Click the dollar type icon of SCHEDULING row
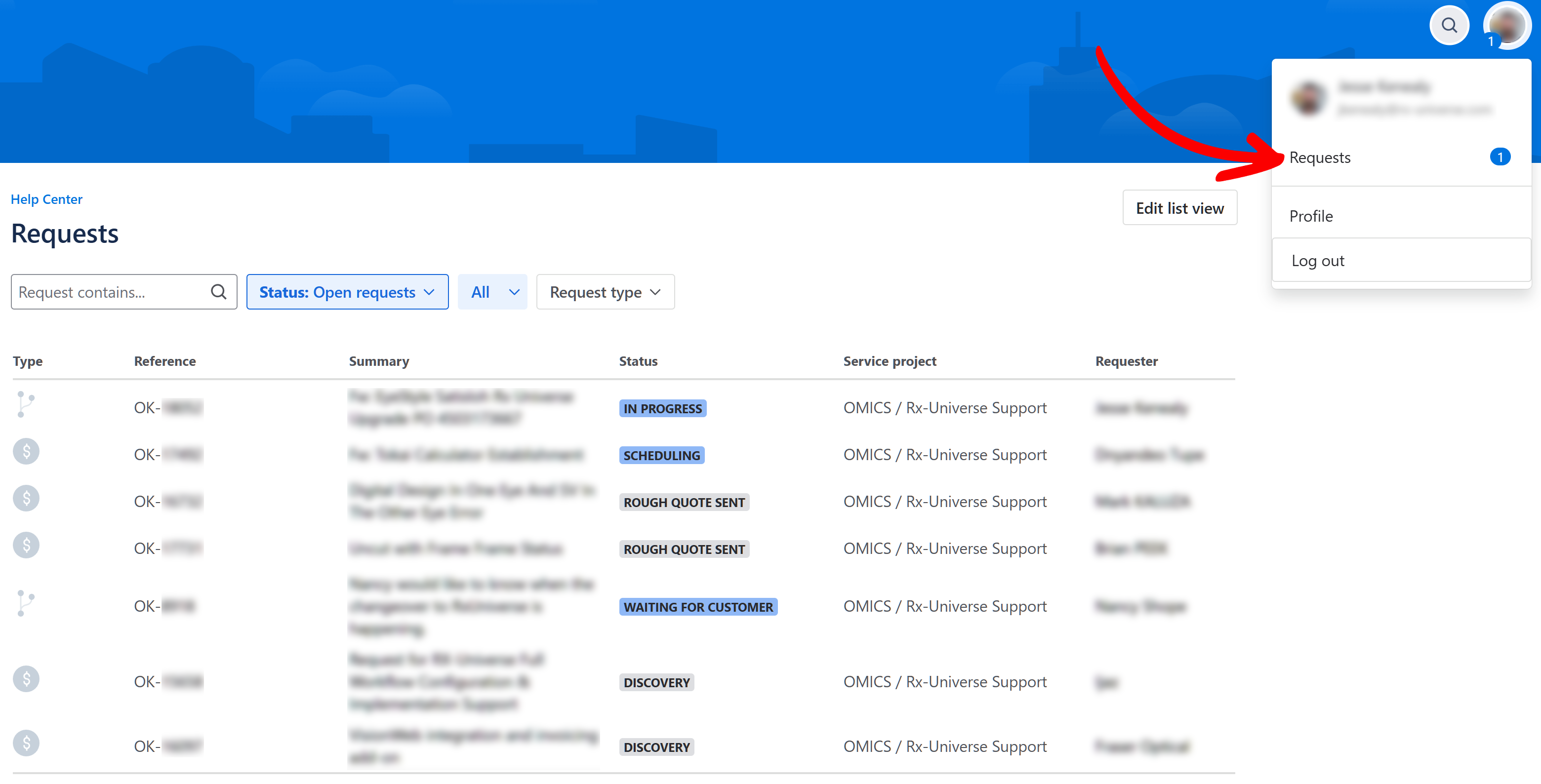 pyautogui.click(x=26, y=451)
